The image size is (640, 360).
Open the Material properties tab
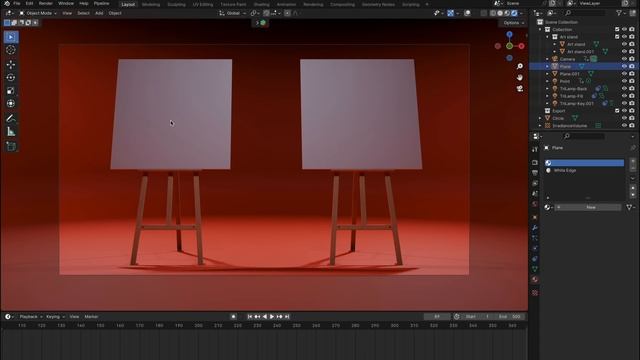point(535,280)
